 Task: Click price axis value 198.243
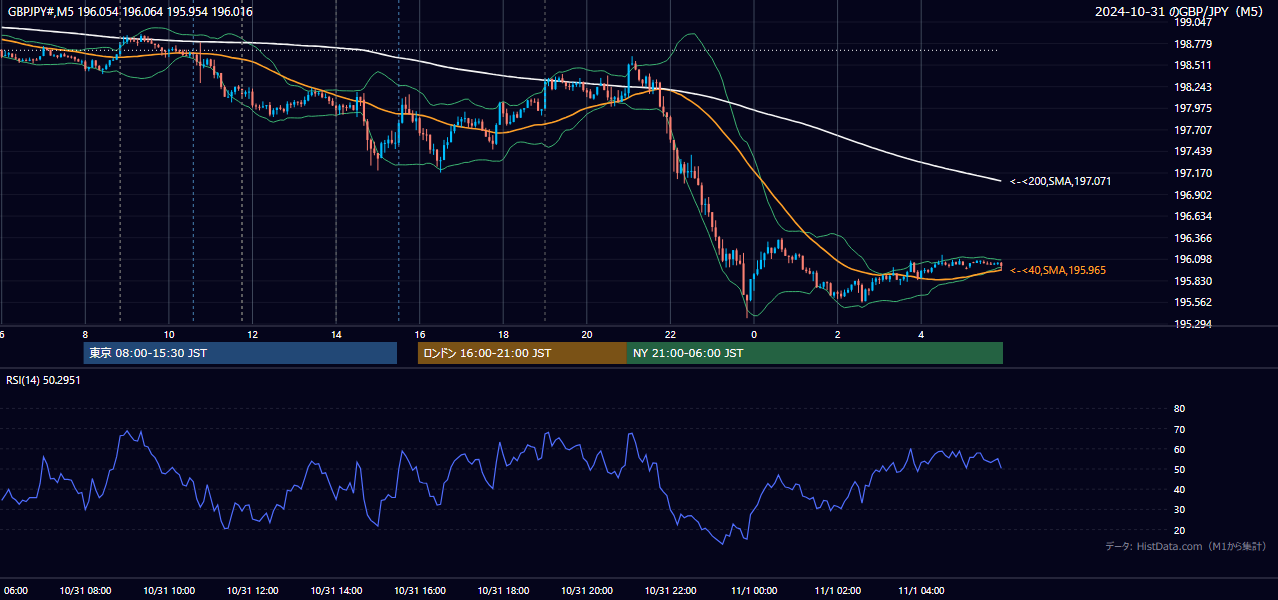[1193, 87]
